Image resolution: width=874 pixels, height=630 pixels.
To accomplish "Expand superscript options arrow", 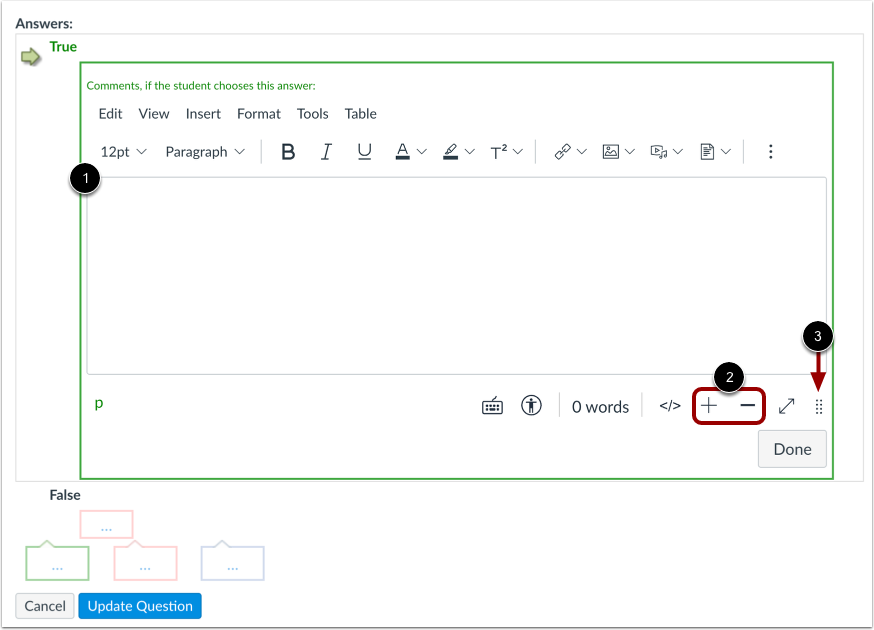I will (518, 152).
